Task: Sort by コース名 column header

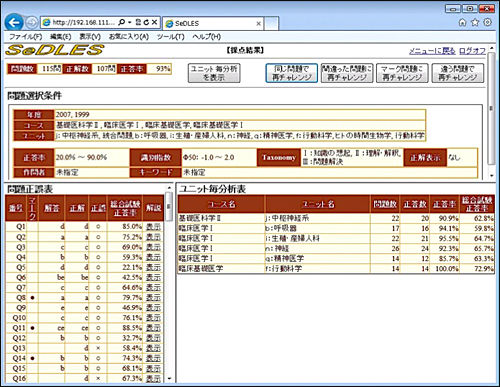Action: click(x=221, y=204)
